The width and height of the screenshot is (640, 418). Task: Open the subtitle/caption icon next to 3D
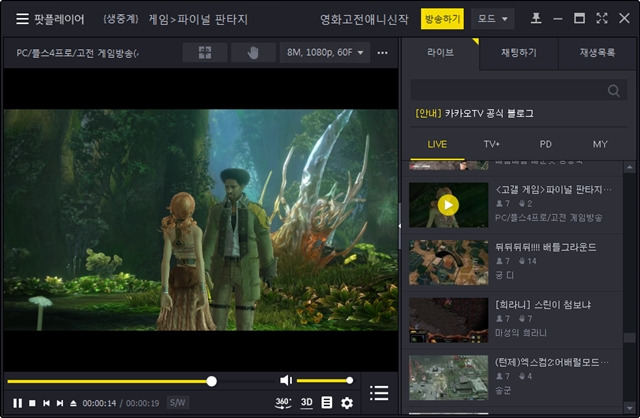pos(327,403)
